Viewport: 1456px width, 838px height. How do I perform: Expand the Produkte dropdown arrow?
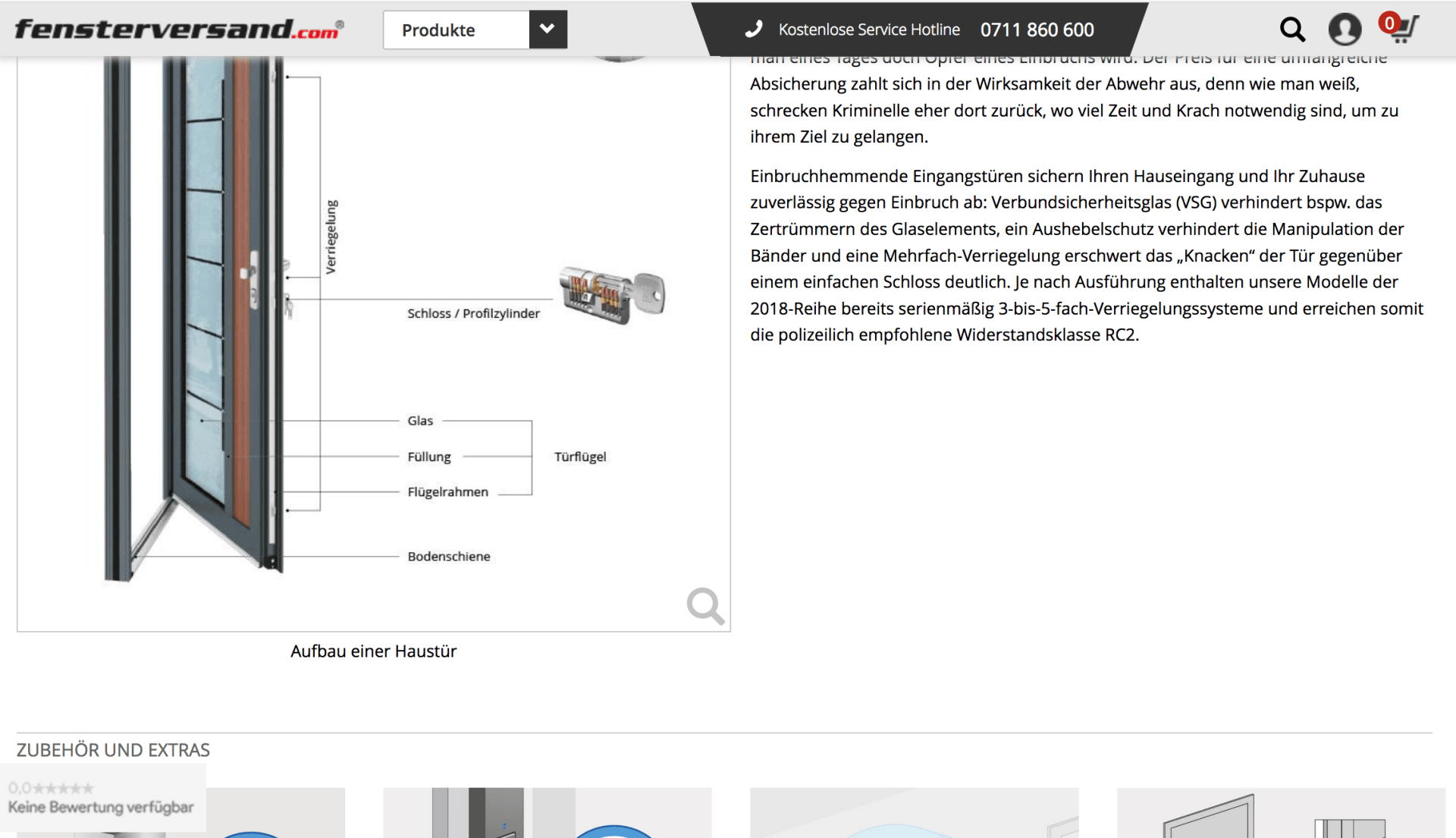coord(548,30)
